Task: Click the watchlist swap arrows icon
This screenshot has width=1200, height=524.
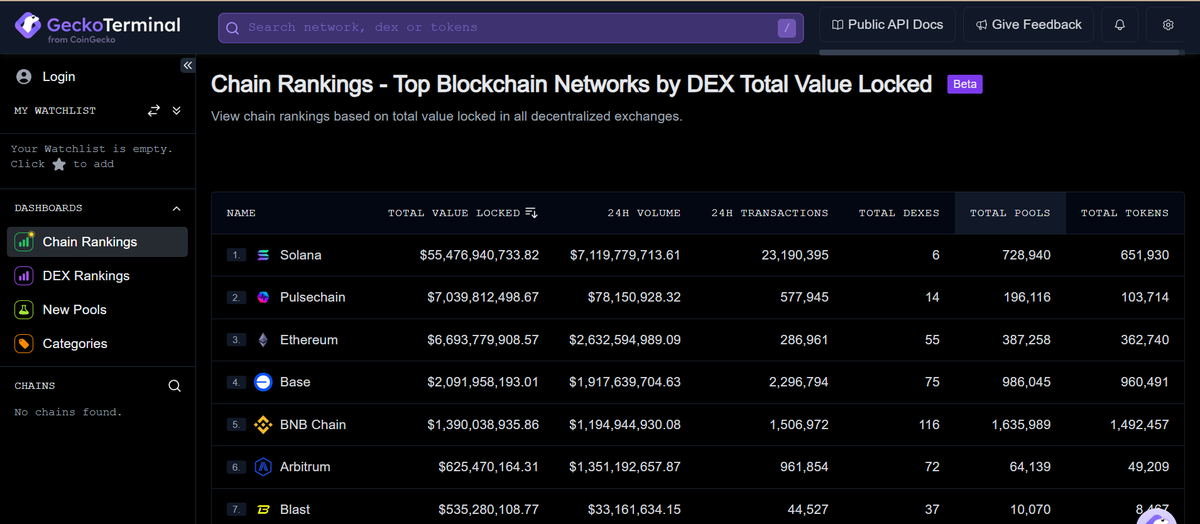Action: pyautogui.click(x=154, y=111)
